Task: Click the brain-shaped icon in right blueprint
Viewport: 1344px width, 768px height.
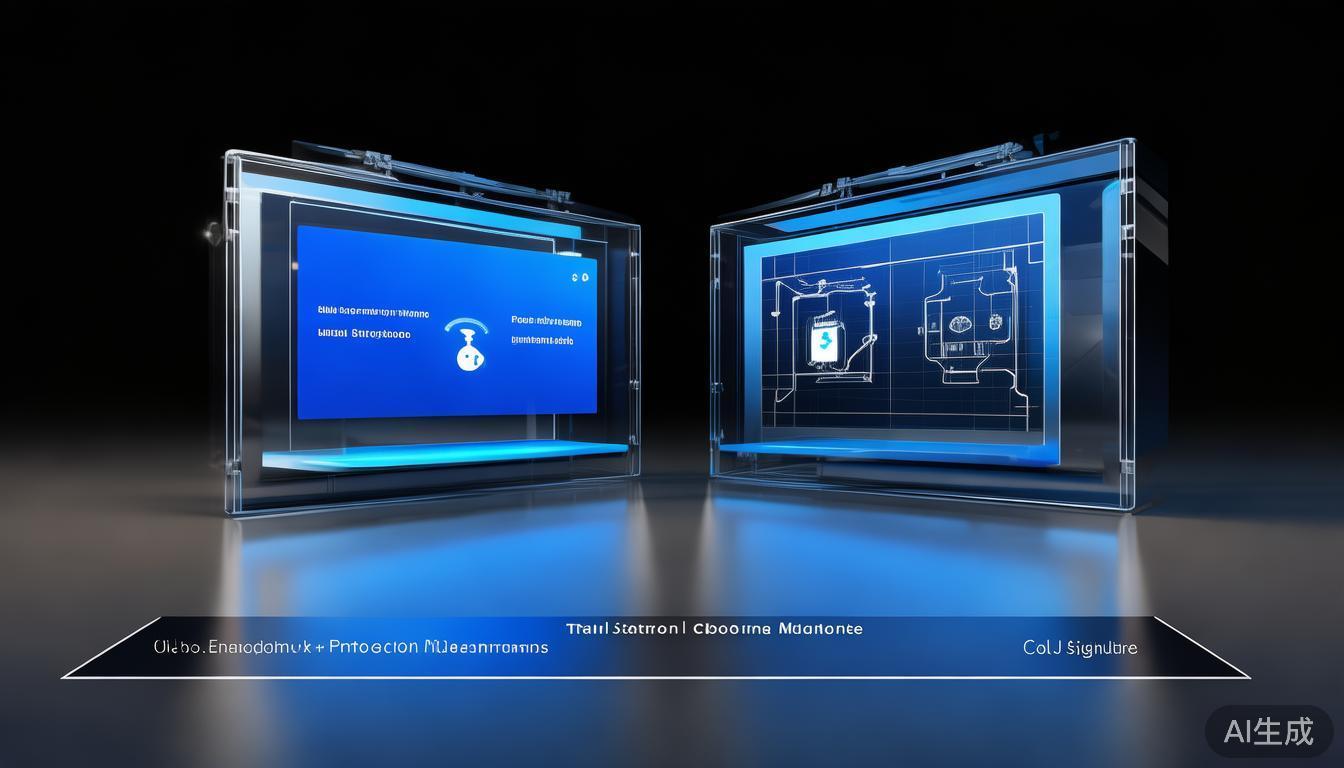Action: pos(960,323)
